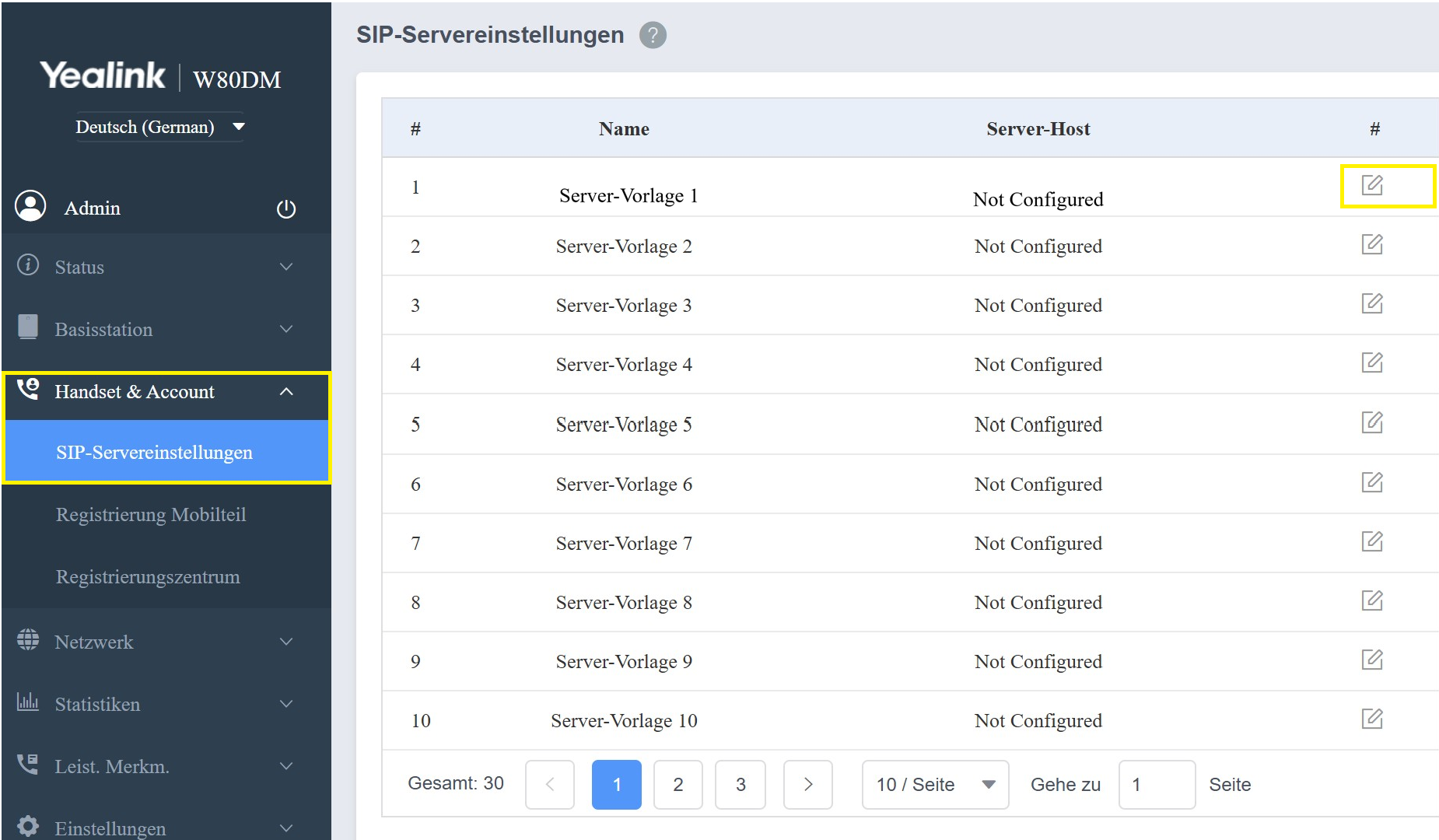Edit the Server-Vorlage 2 entry

tap(1371, 244)
